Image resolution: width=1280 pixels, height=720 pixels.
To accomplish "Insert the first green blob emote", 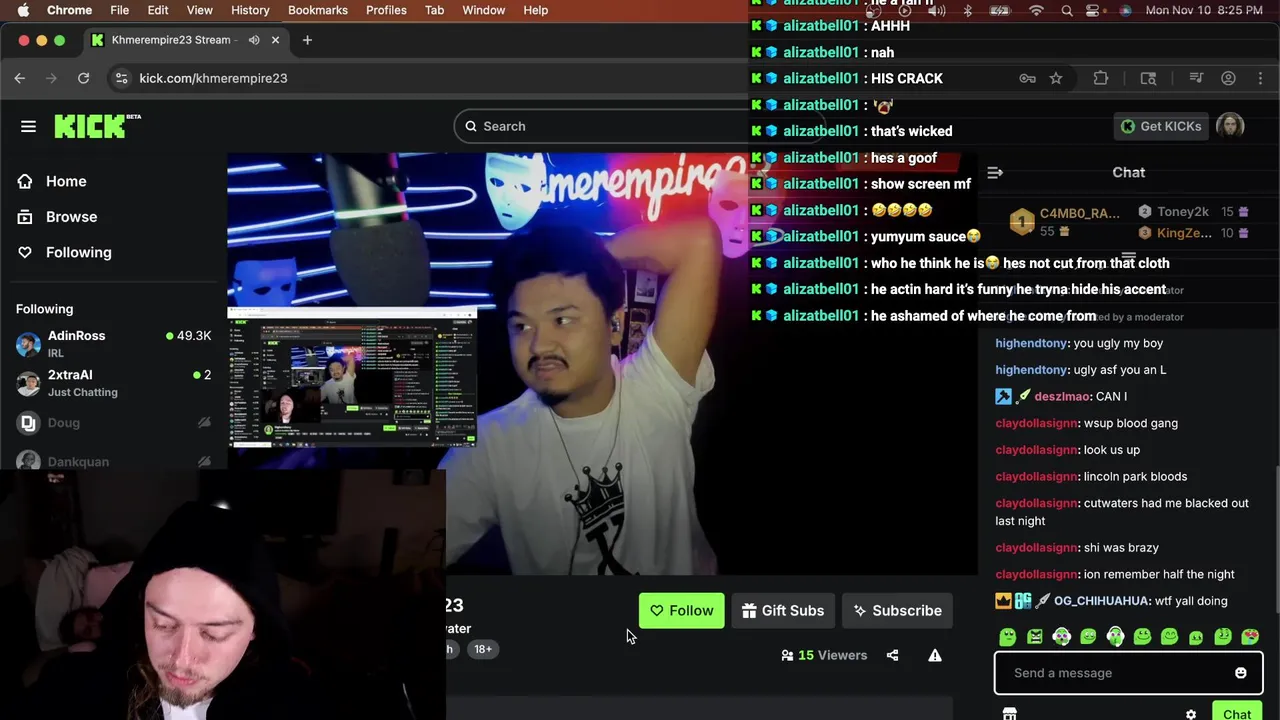I will 1008,637.
